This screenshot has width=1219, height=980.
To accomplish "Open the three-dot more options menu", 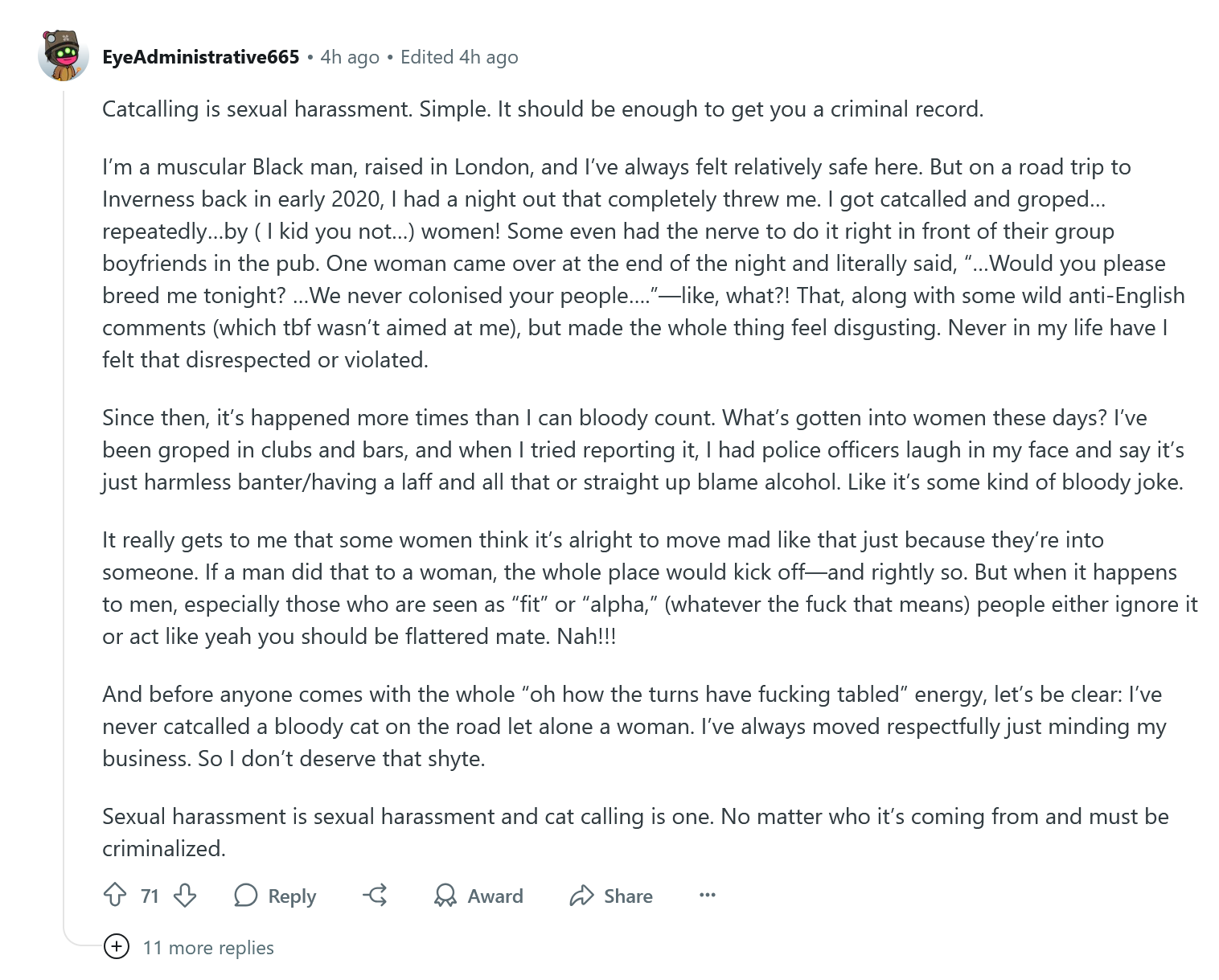I will (707, 895).
